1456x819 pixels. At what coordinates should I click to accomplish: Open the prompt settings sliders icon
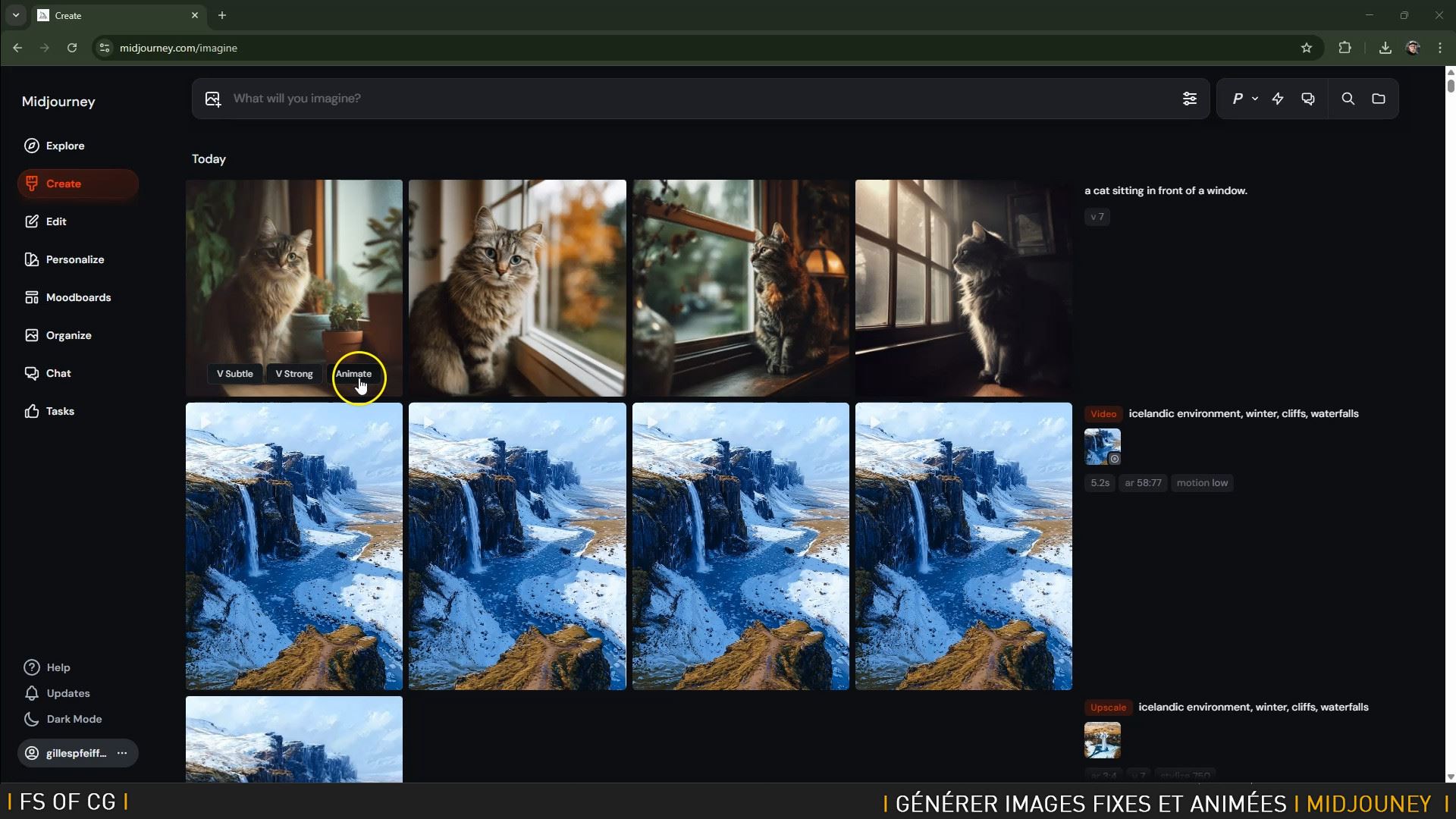pos(1189,99)
